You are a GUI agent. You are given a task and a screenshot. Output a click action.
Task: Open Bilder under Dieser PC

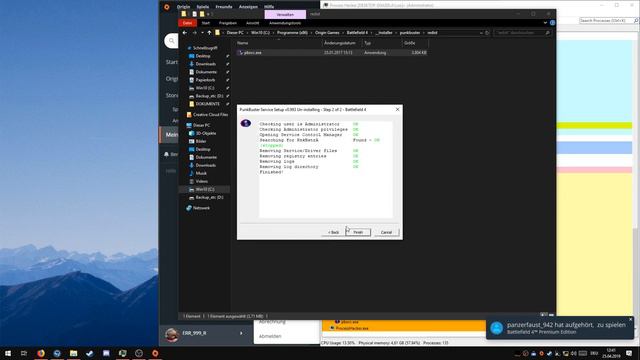[201, 141]
